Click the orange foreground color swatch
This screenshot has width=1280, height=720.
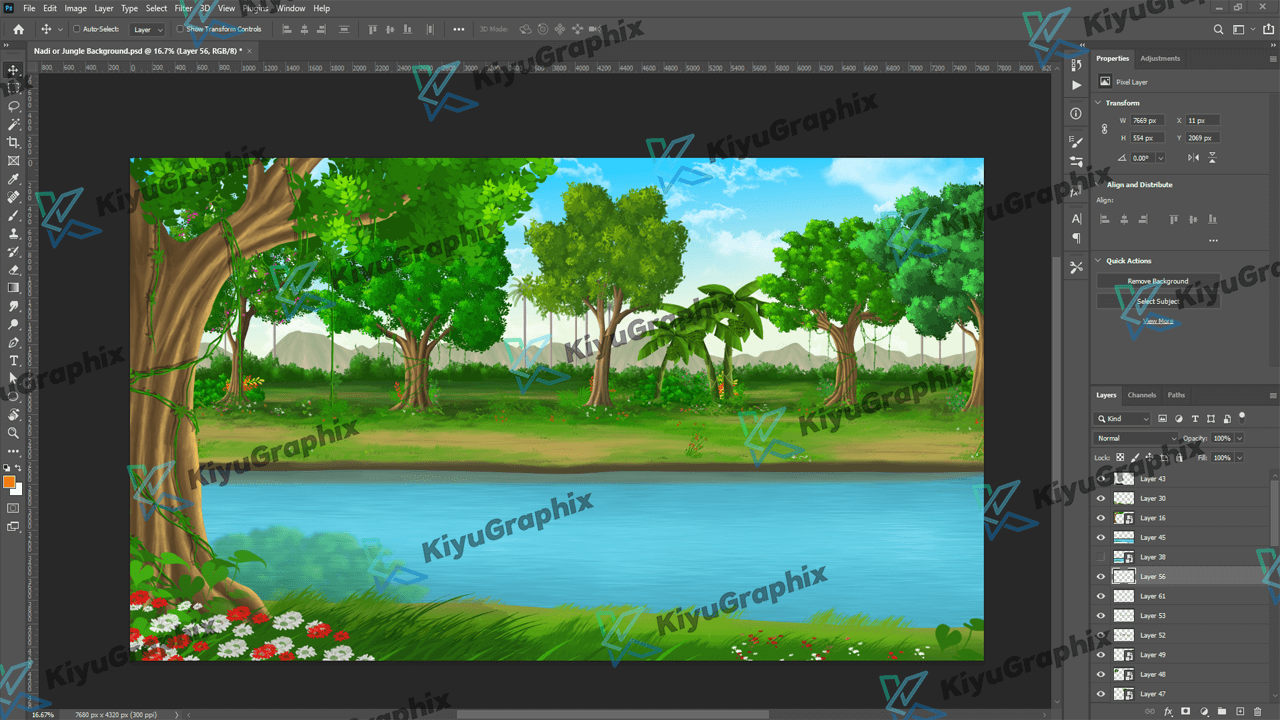tap(9, 482)
